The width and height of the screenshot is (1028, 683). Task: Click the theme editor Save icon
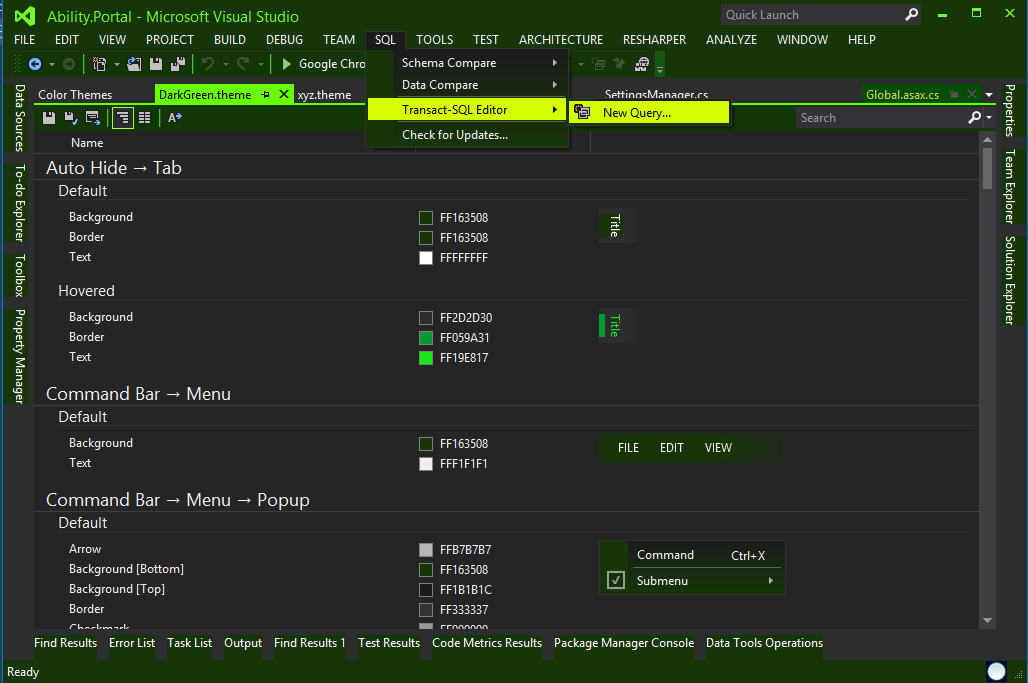click(x=49, y=117)
